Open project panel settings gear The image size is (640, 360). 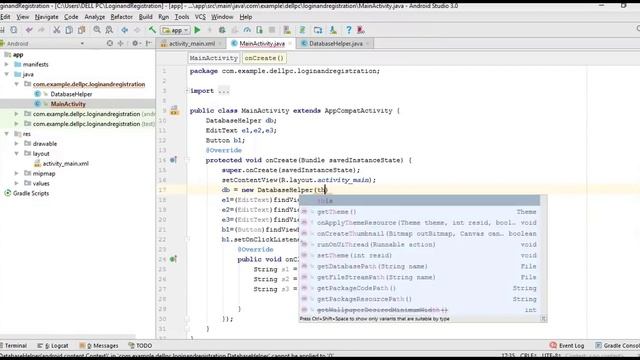pos(135,43)
